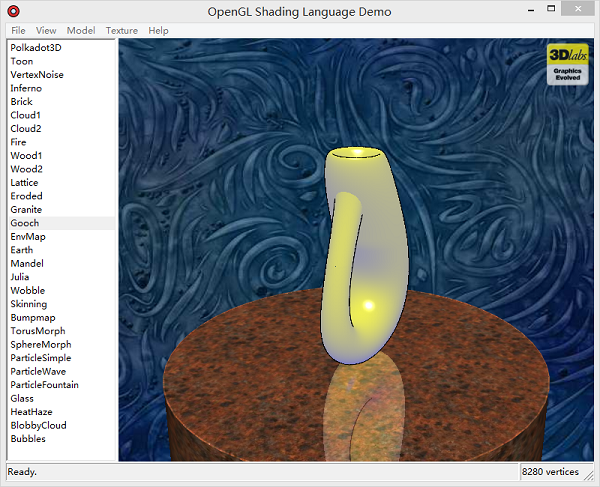The image size is (600, 487).
Task: Open the Model menu
Action: pos(81,31)
